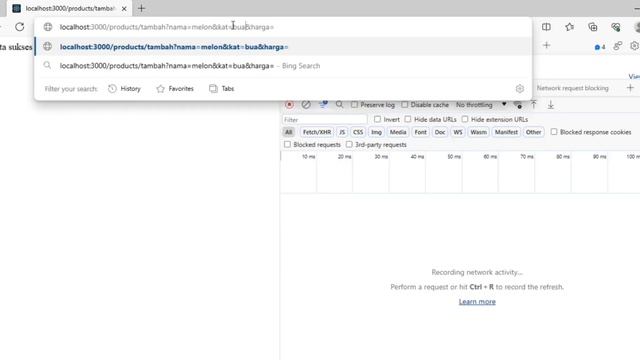Image resolution: width=640 pixels, height=360 pixels.
Task: Check Blocked response cookies
Action: [554, 132]
